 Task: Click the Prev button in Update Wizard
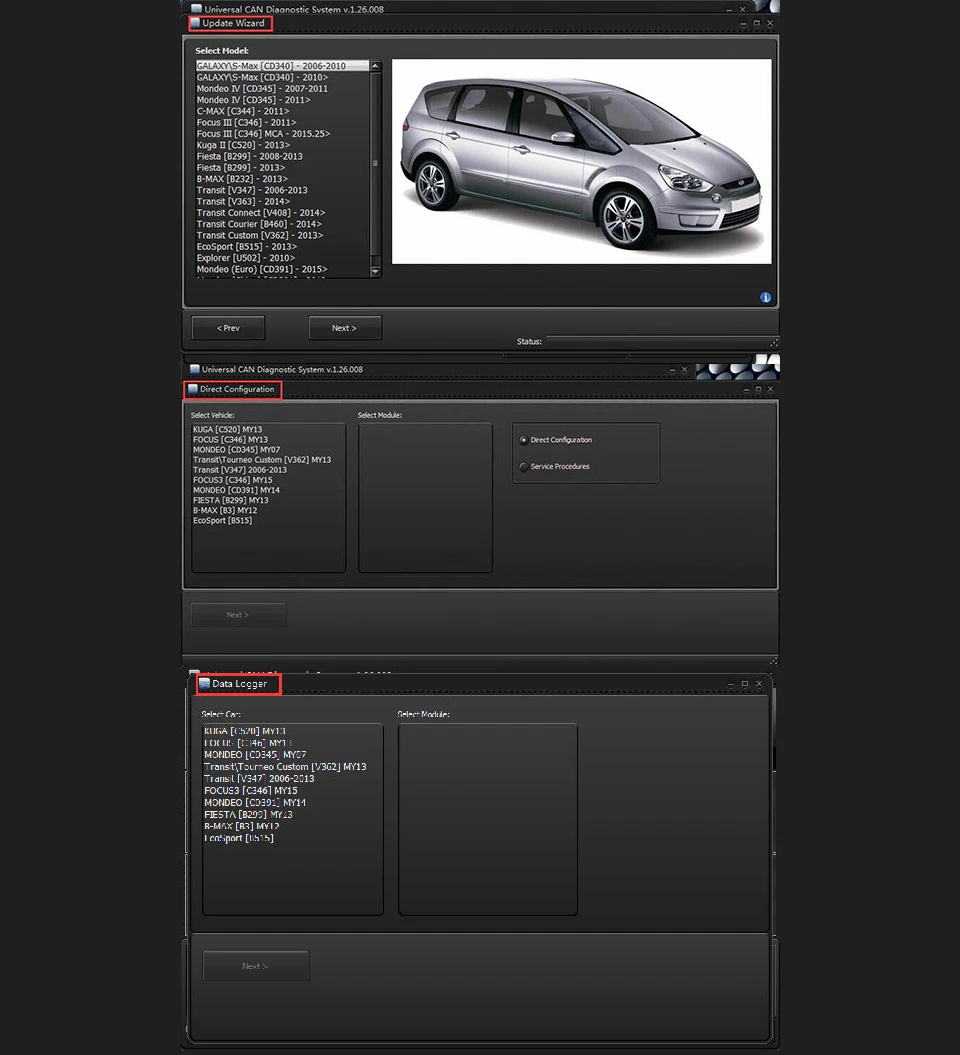[228, 328]
